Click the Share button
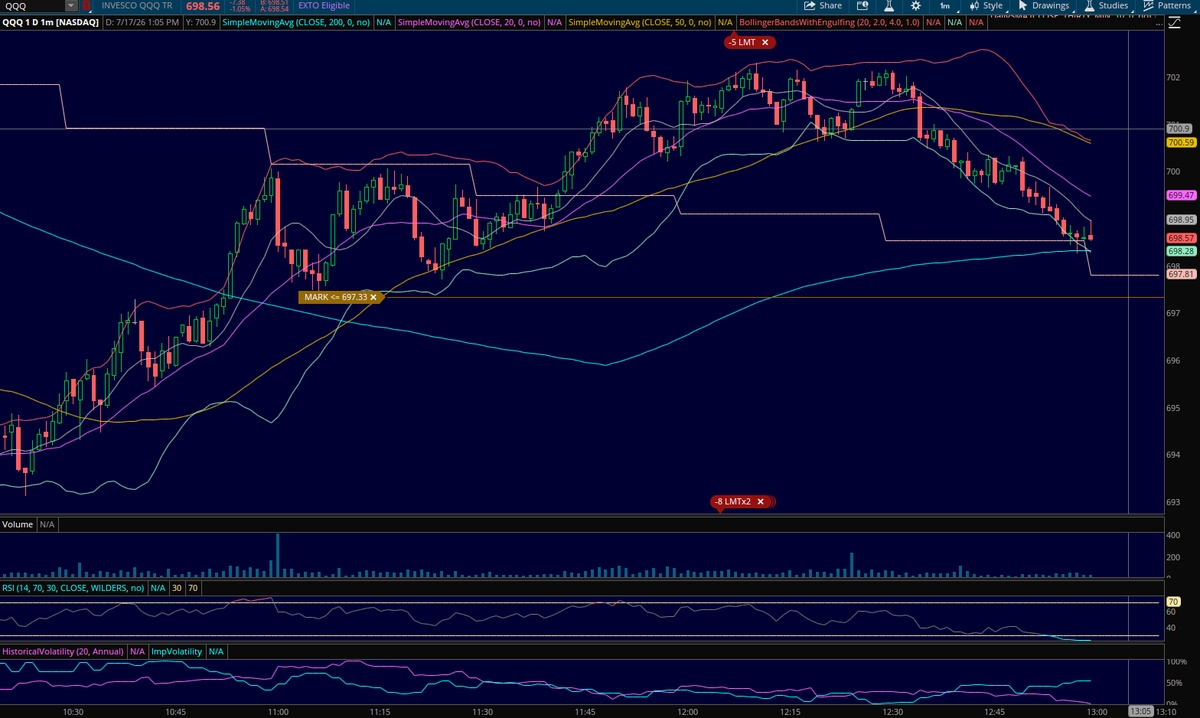This screenshot has height=718, width=1200. point(823,6)
